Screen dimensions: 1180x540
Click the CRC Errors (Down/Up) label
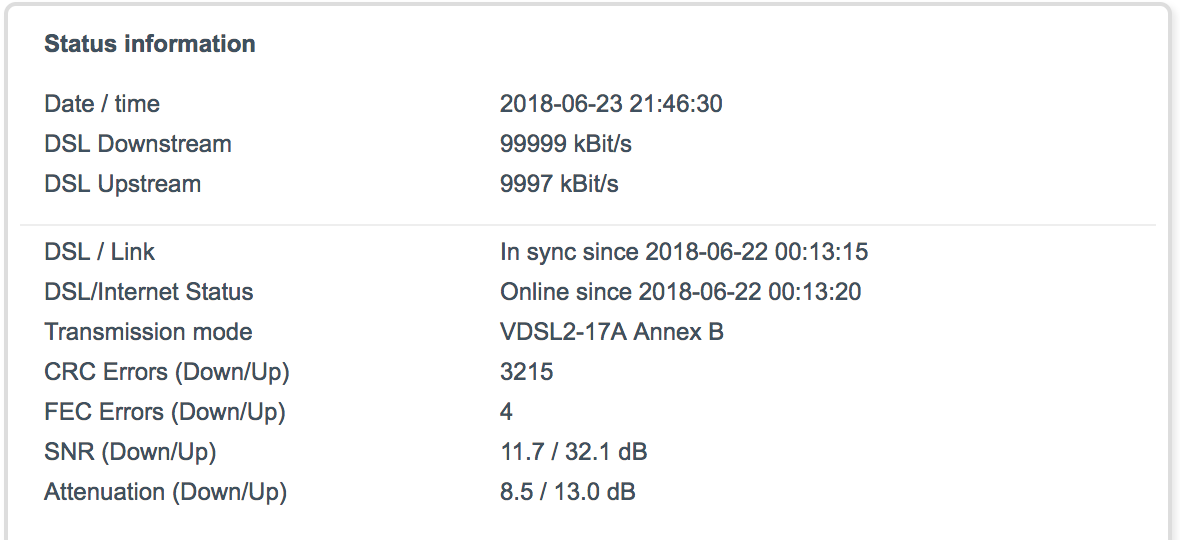pos(167,372)
